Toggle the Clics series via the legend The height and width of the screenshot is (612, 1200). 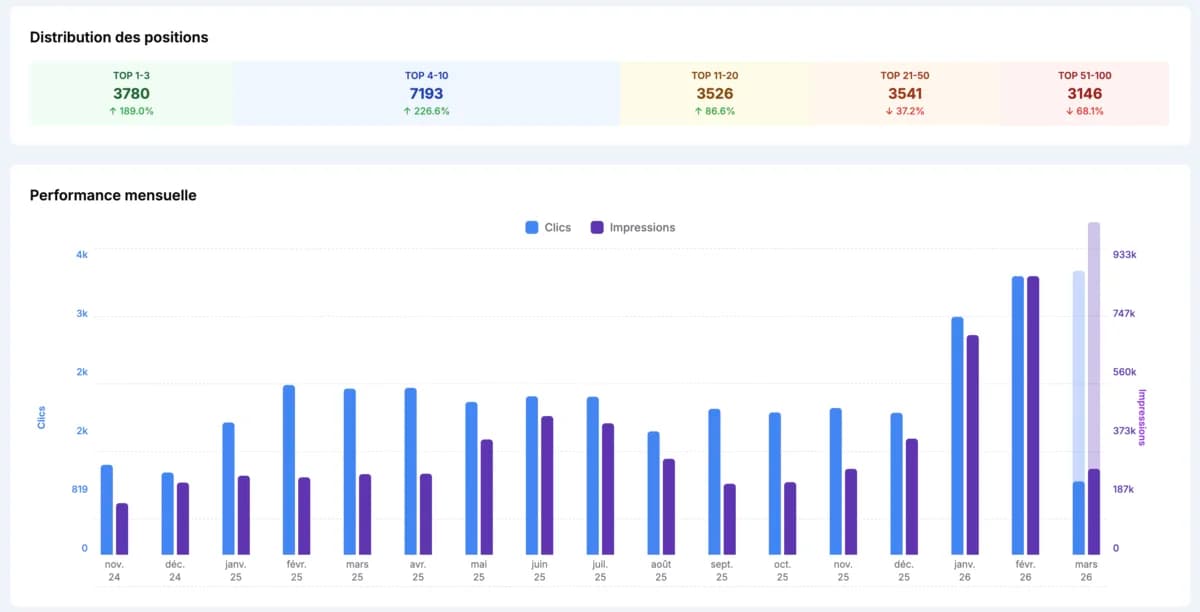pos(548,227)
